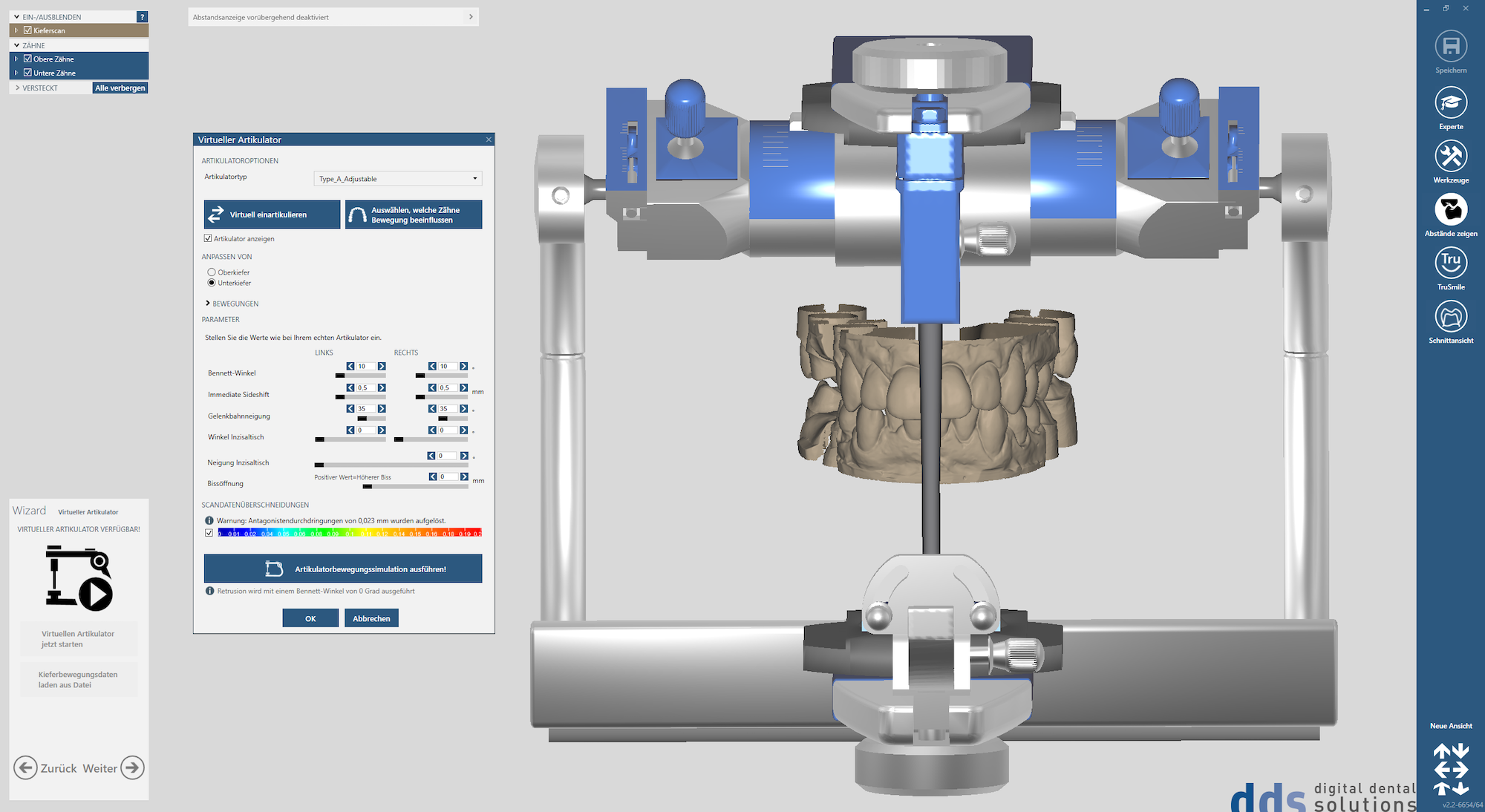Click the help question mark icon
This screenshot has width=1485, height=812.
141,16
